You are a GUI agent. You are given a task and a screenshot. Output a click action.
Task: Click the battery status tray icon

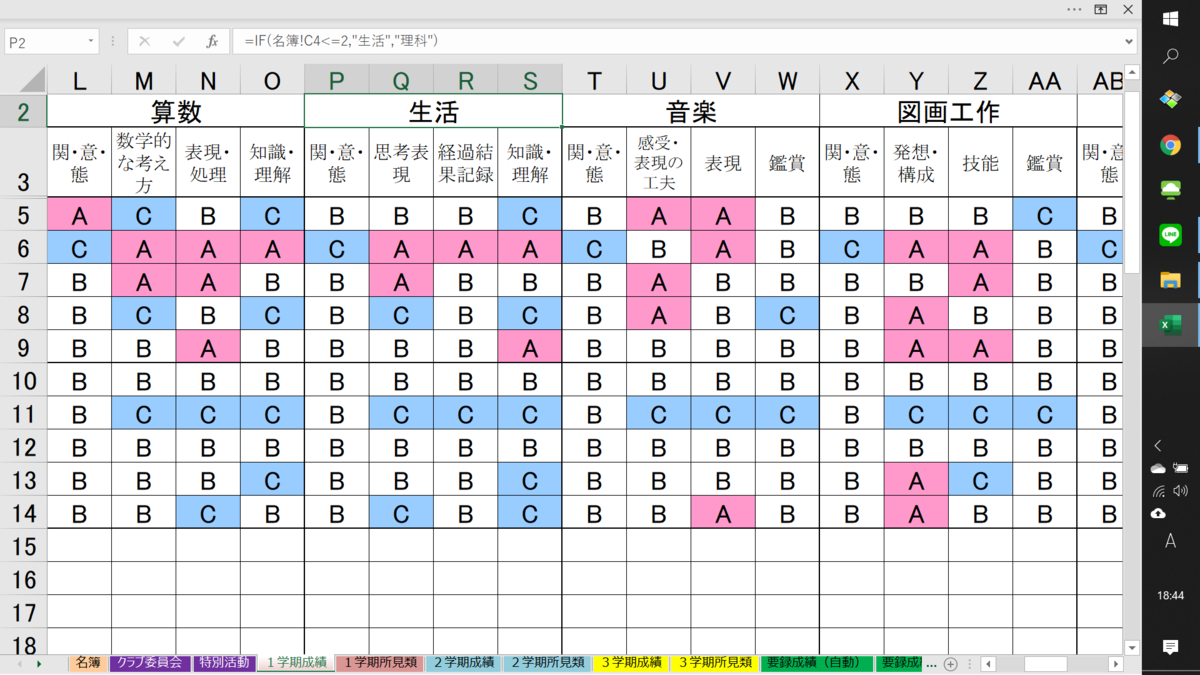tap(1181, 468)
